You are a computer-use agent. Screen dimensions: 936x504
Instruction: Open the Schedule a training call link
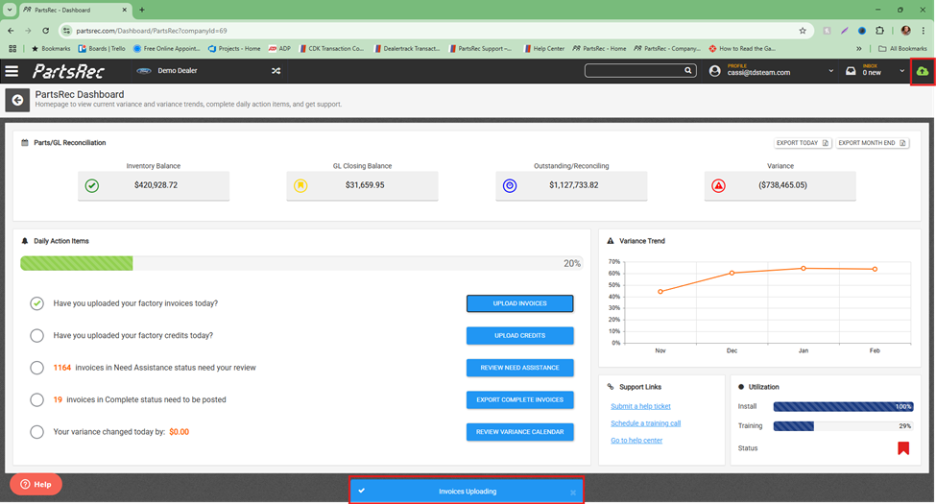click(645, 423)
